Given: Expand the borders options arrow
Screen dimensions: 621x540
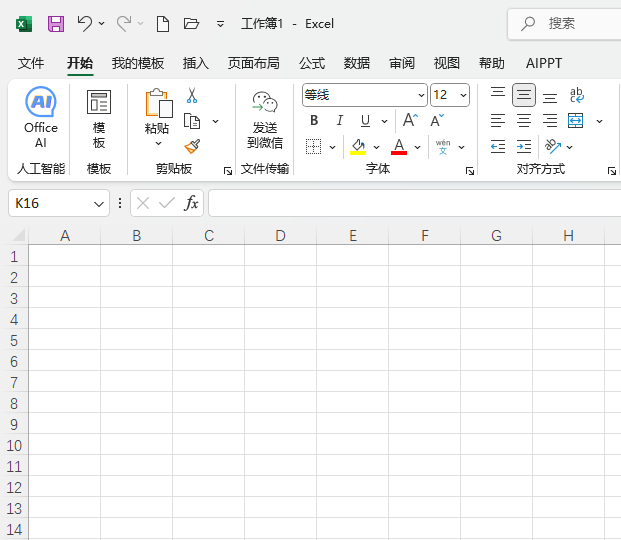Looking at the screenshot, I should (x=332, y=147).
